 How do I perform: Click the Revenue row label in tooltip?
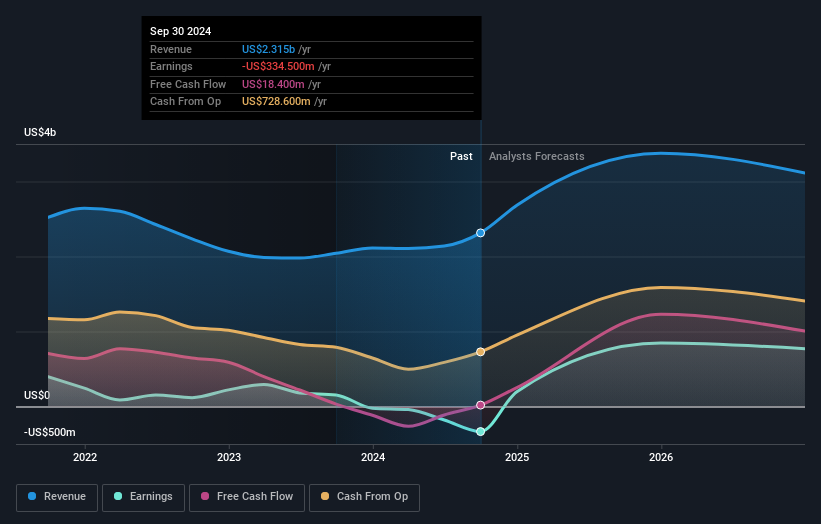click(x=171, y=49)
